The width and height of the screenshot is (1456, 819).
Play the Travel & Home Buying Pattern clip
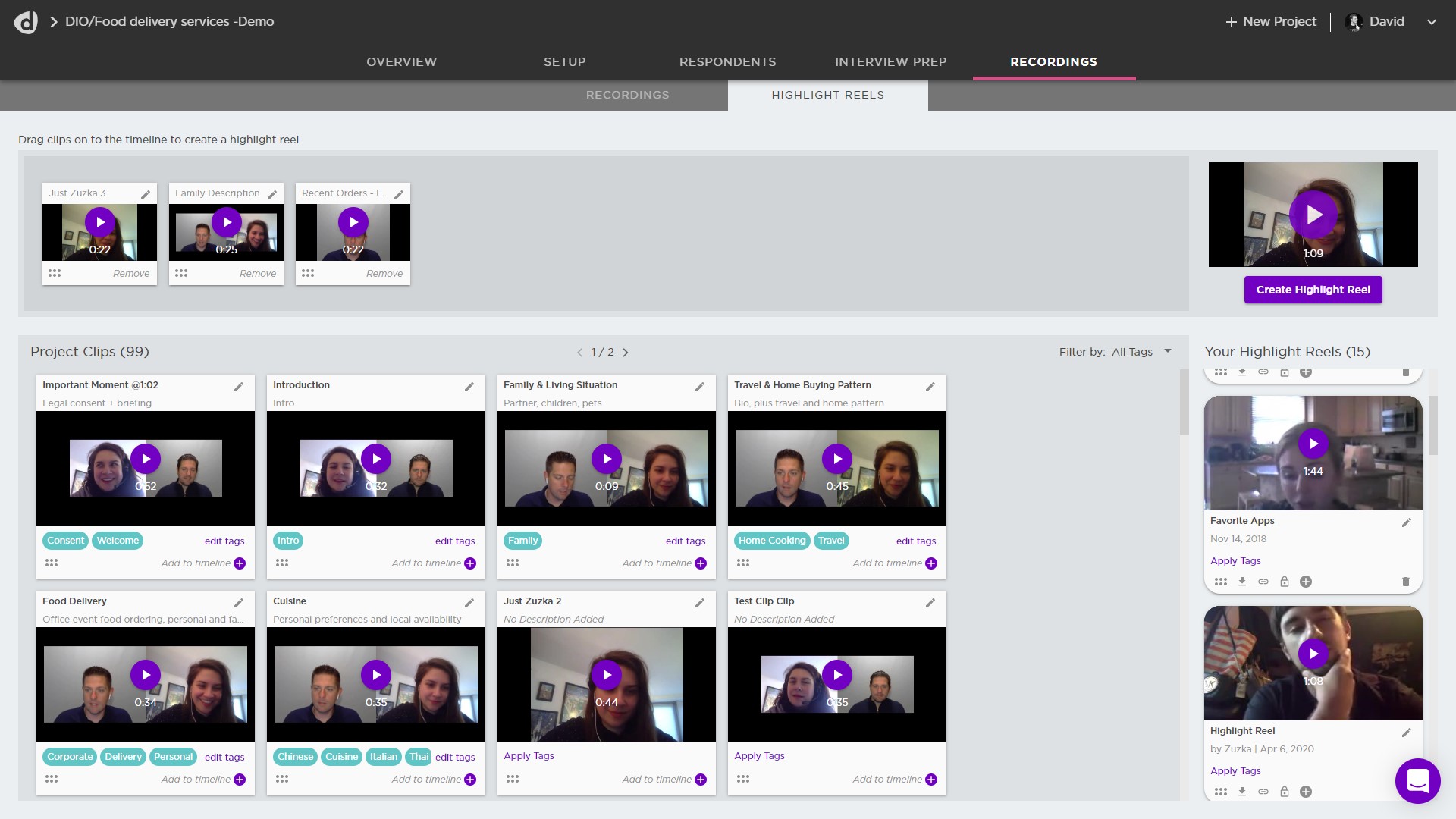click(x=837, y=459)
